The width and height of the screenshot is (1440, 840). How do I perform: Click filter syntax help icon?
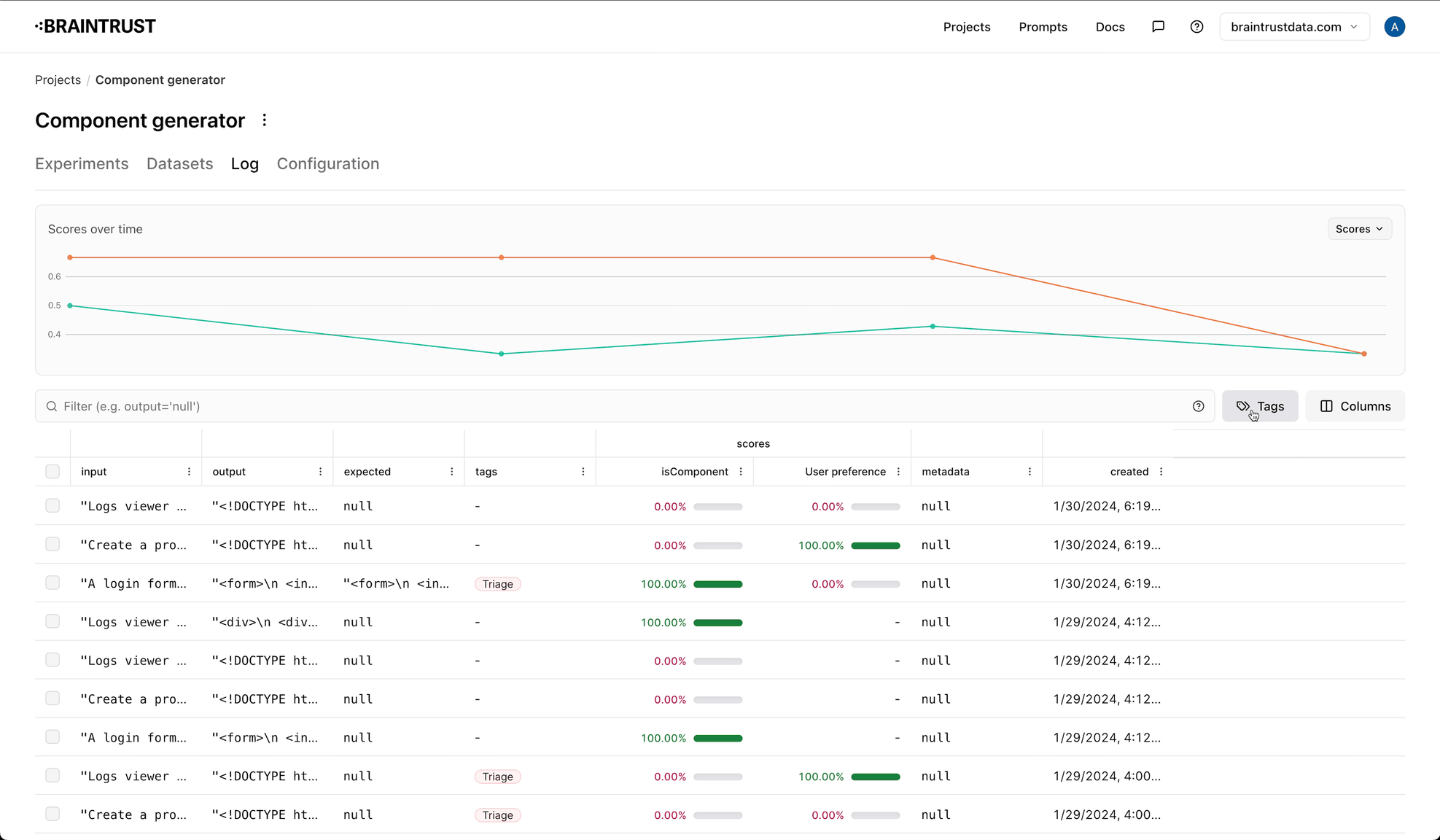(1198, 406)
